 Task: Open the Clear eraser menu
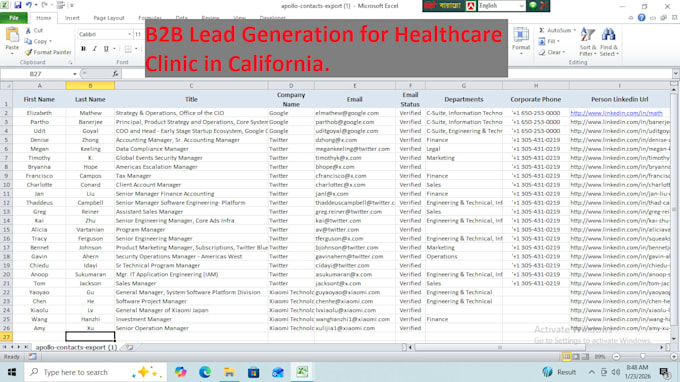(552, 52)
